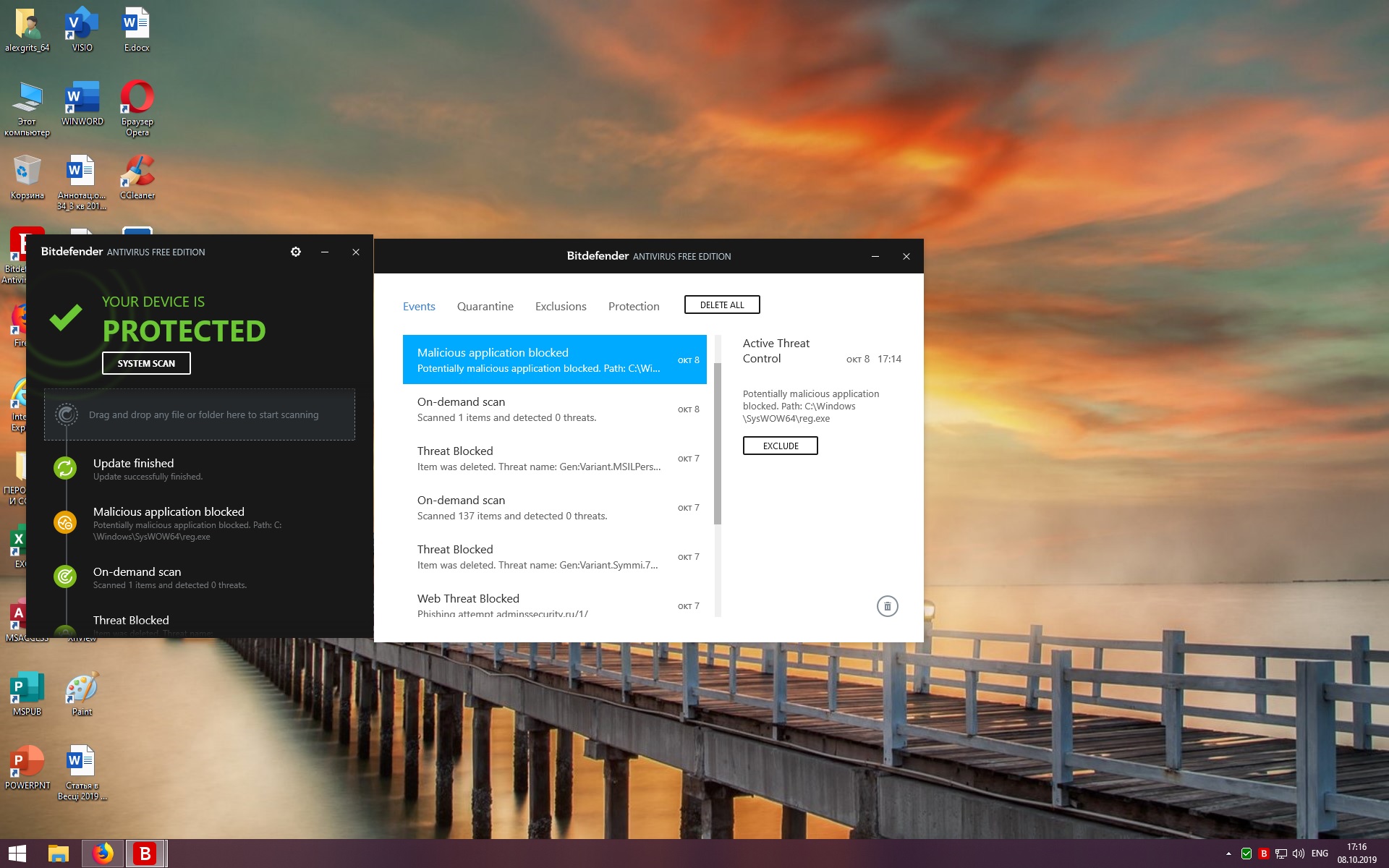Screen dimensions: 1389x868
Task: Click the trash delete event icon
Action: click(887, 606)
